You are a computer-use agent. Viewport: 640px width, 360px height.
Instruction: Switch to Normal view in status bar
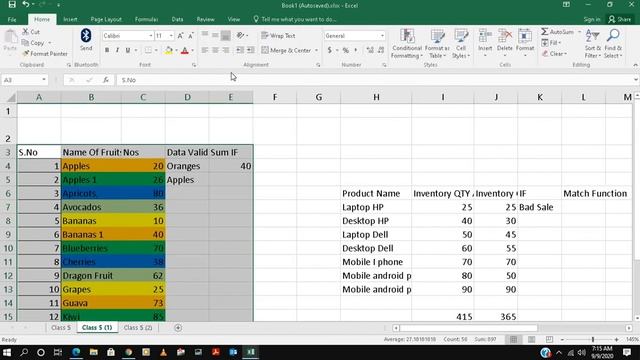coord(513,340)
